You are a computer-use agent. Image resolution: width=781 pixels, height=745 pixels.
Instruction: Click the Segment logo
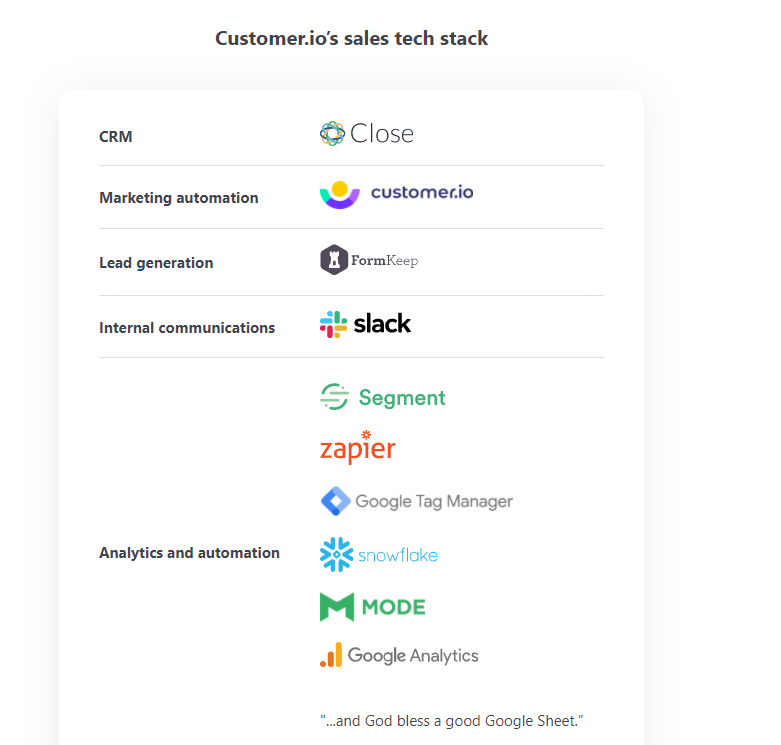click(x=382, y=397)
